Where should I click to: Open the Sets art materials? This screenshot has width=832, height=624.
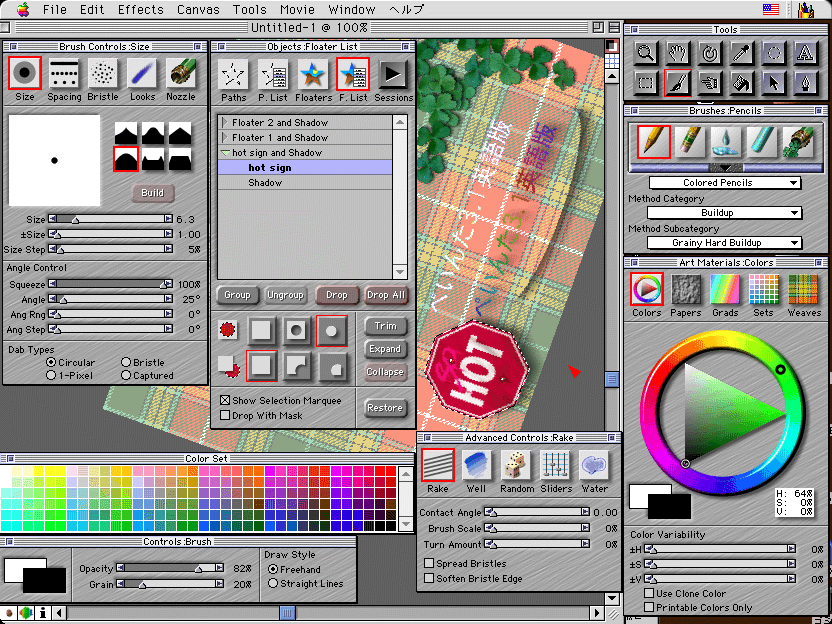tap(764, 296)
